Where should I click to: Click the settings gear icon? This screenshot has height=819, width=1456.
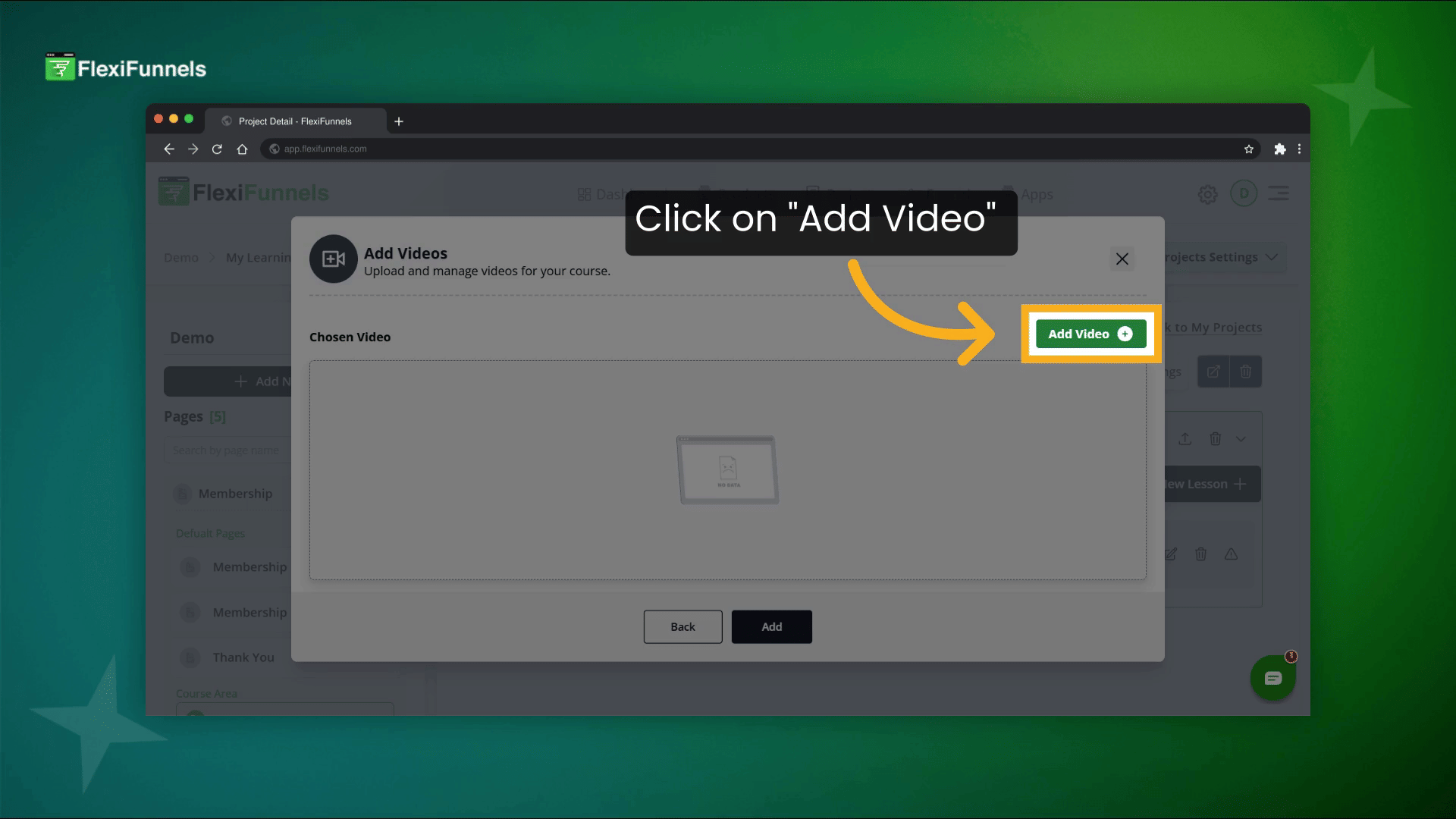coord(1207,195)
